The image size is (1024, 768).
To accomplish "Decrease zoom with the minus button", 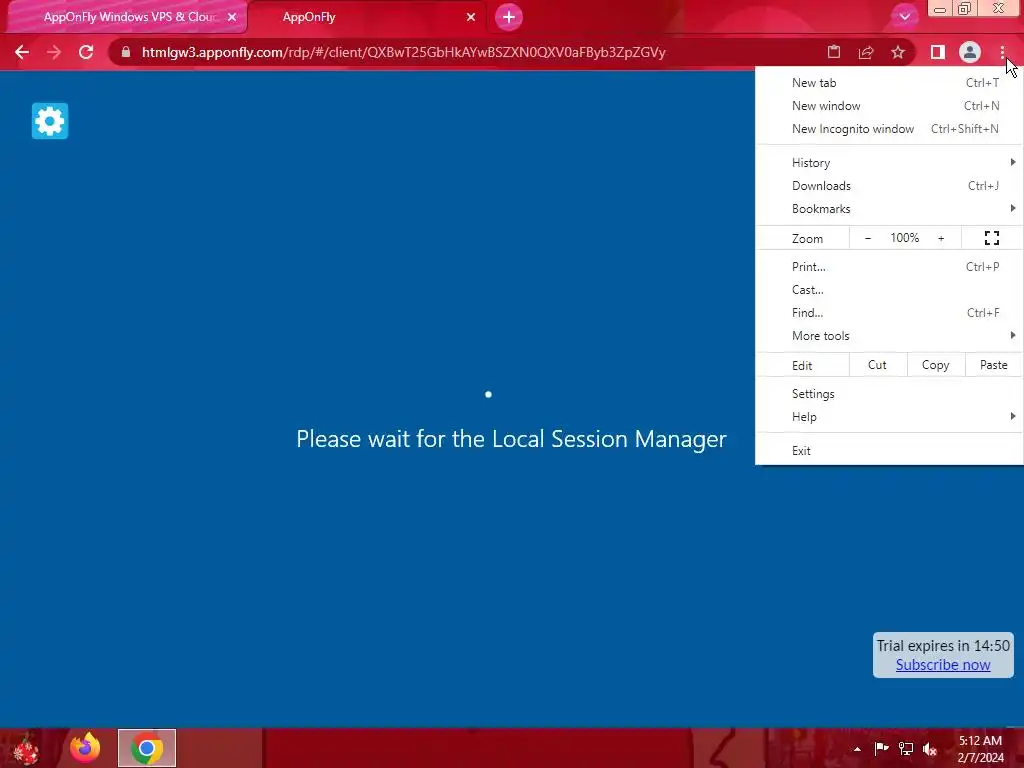I will point(868,238).
